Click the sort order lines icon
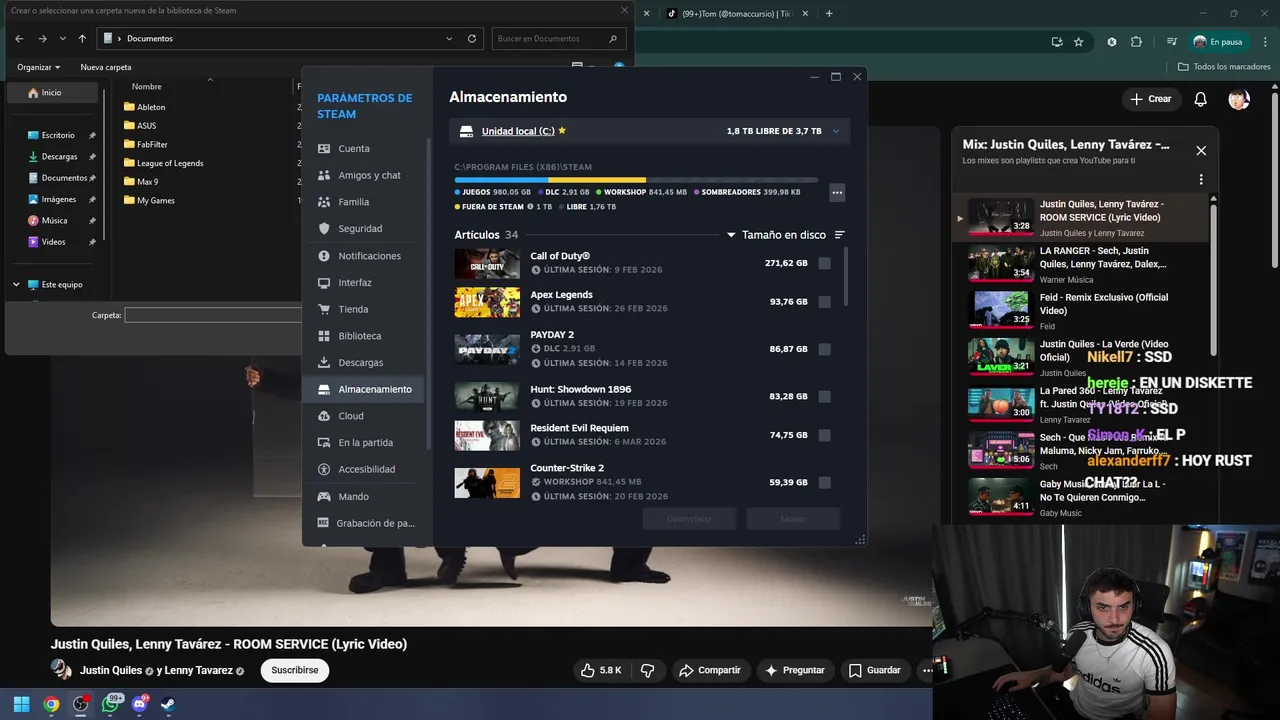The height and width of the screenshot is (720, 1280). coord(840,235)
